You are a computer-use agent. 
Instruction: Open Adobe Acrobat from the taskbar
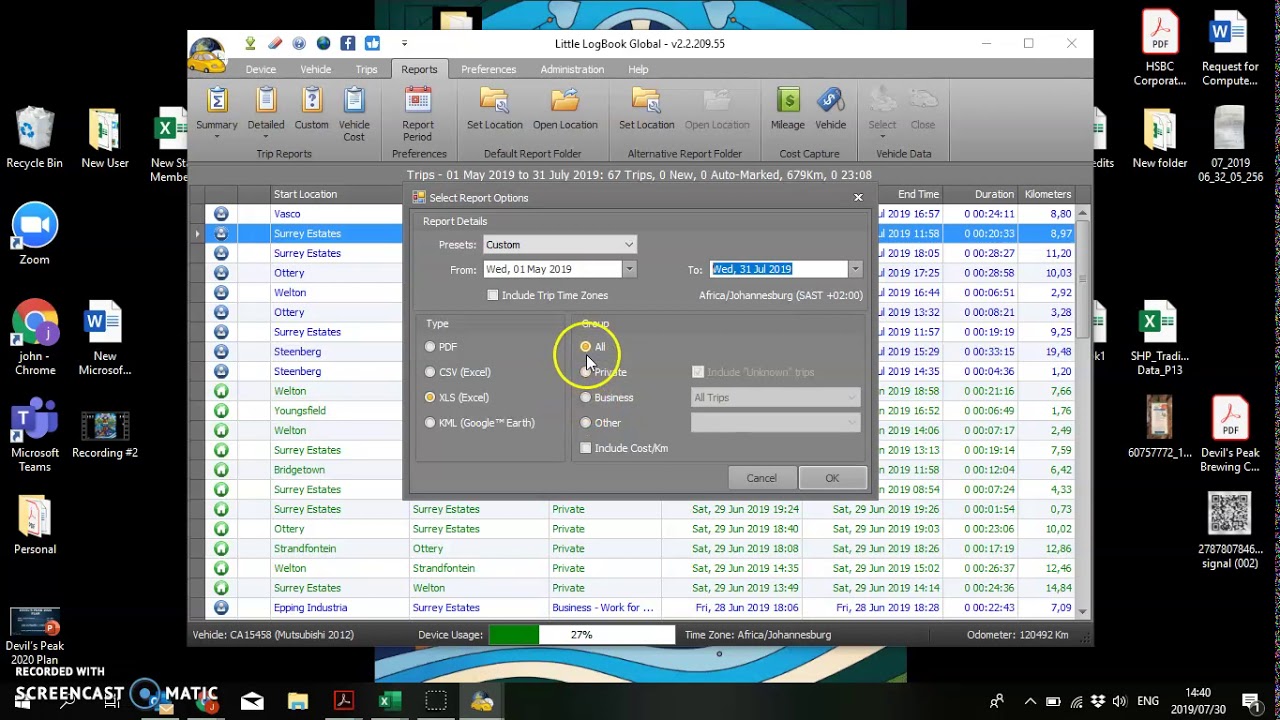pos(343,701)
